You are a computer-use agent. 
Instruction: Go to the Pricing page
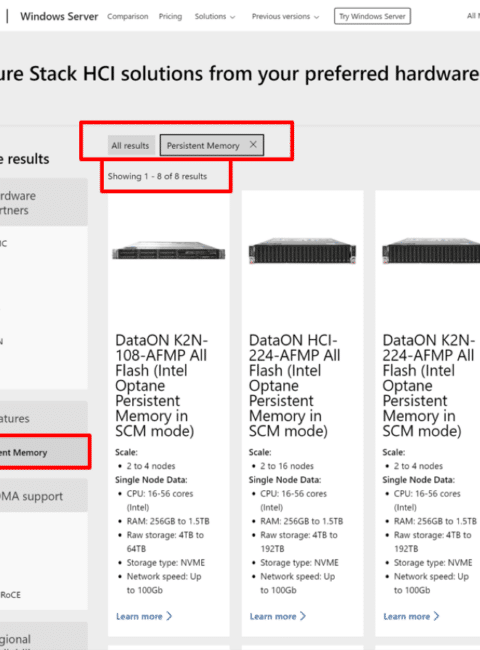(x=170, y=17)
